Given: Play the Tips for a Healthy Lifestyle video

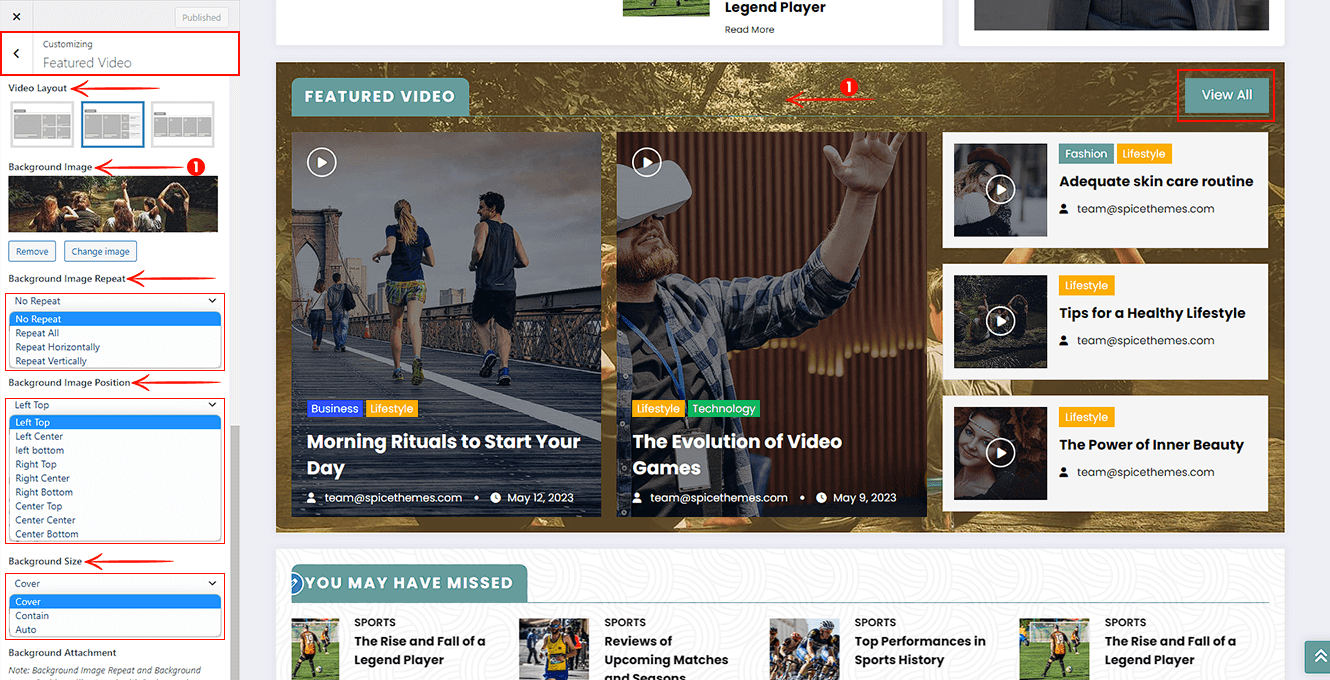Looking at the screenshot, I should [1000, 321].
